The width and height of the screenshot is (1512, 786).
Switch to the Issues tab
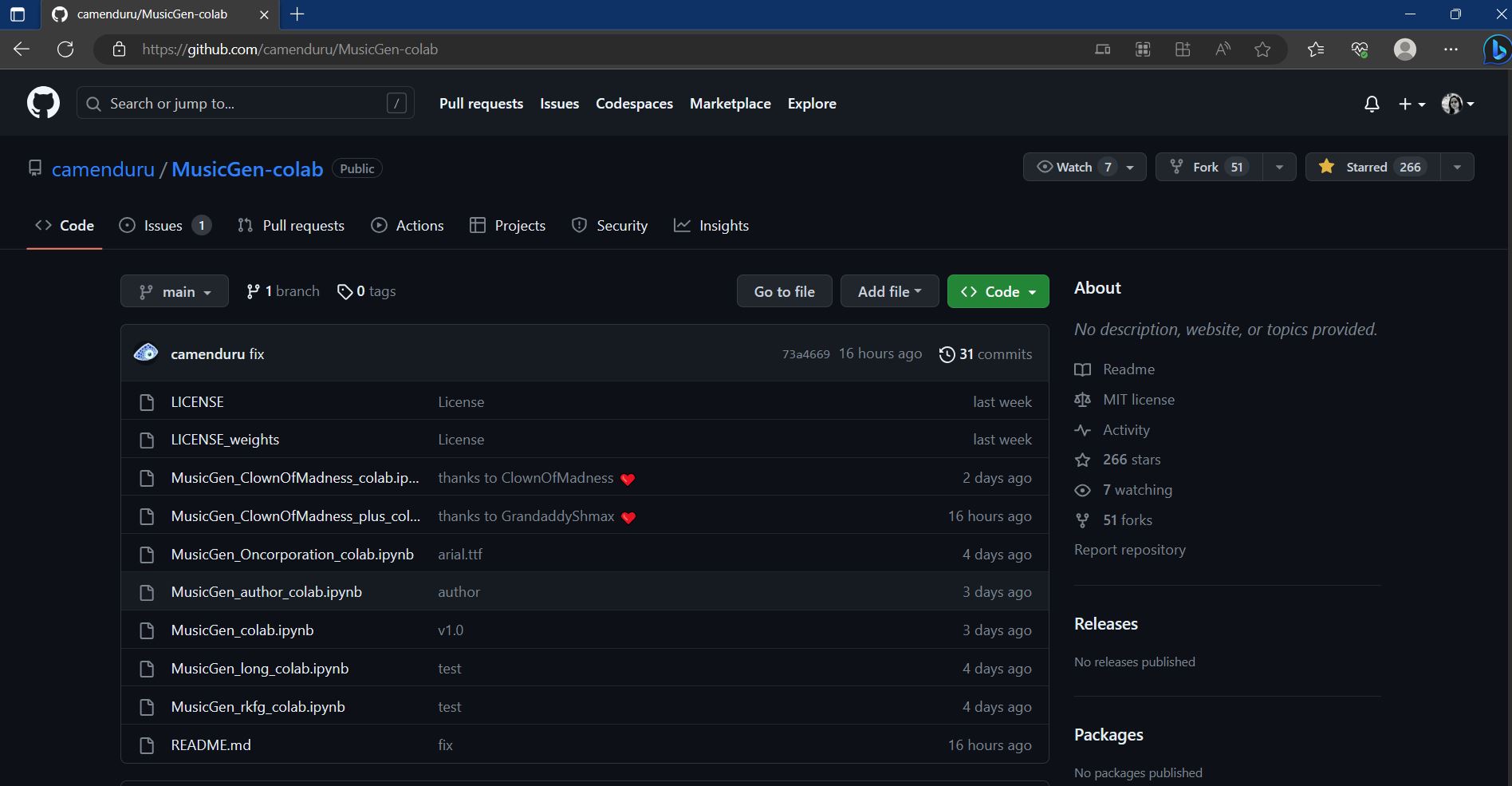163,226
